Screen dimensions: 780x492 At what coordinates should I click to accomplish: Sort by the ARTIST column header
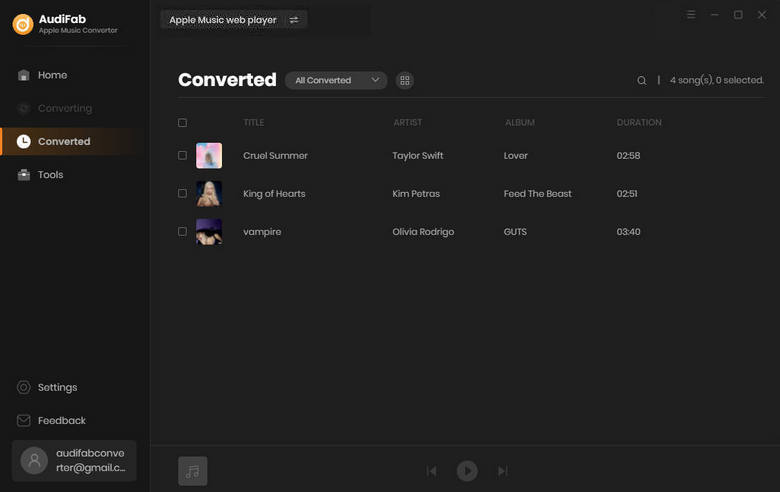(x=407, y=122)
